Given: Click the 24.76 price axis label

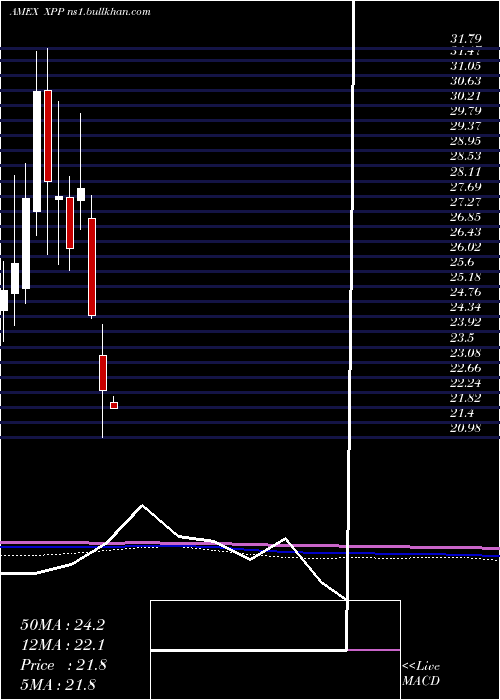Looking at the screenshot, I should [x=465, y=293].
